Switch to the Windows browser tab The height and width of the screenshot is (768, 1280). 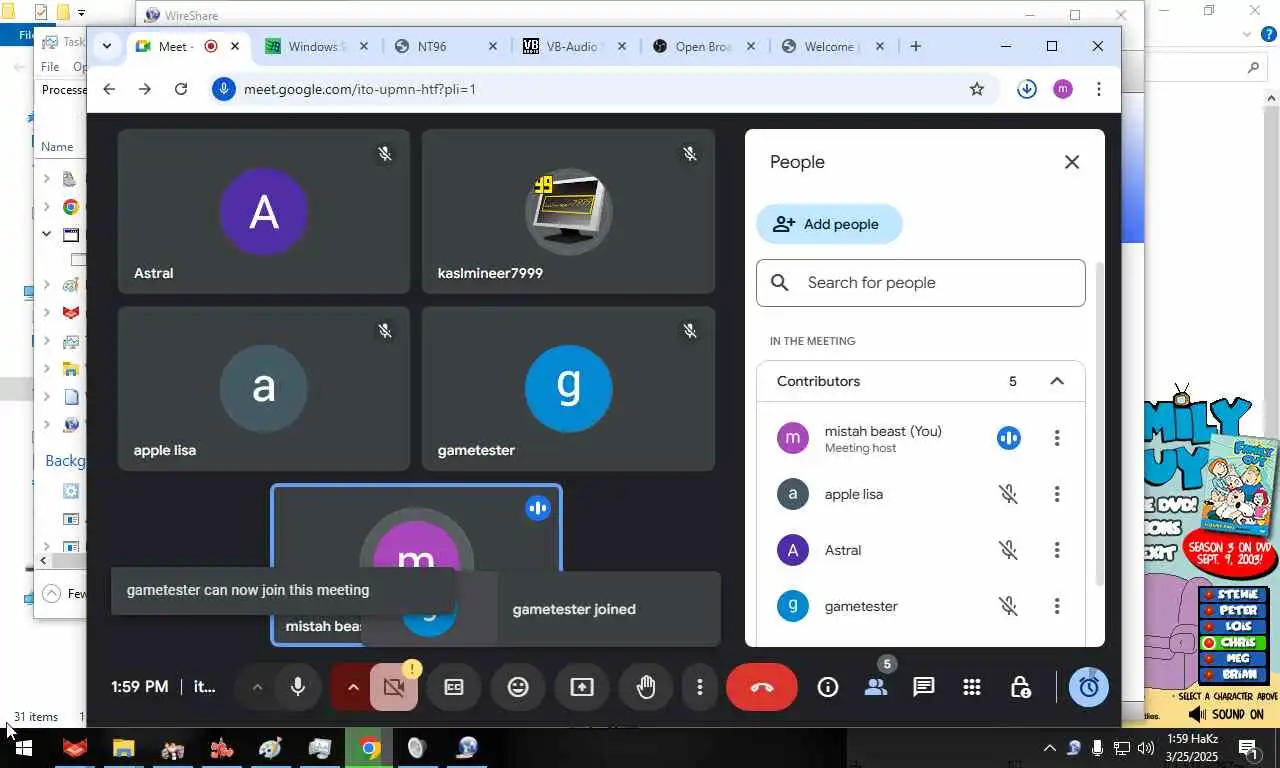tap(316, 46)
